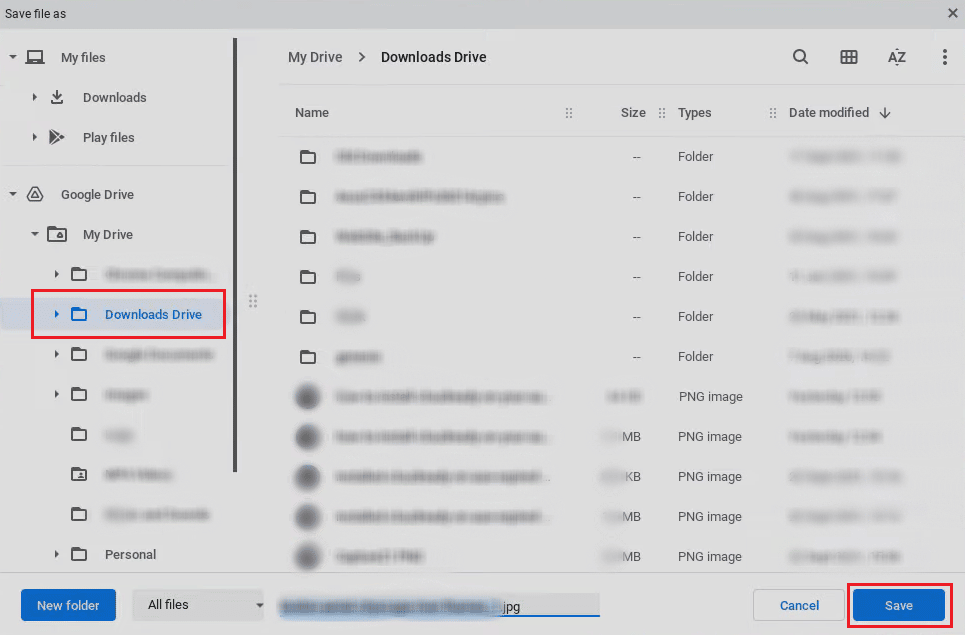
Task: Sort by the Types column header
Action: (x=695, y=113)
